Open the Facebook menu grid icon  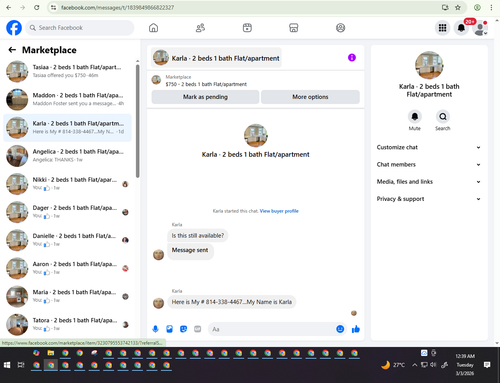coord(442,28)
